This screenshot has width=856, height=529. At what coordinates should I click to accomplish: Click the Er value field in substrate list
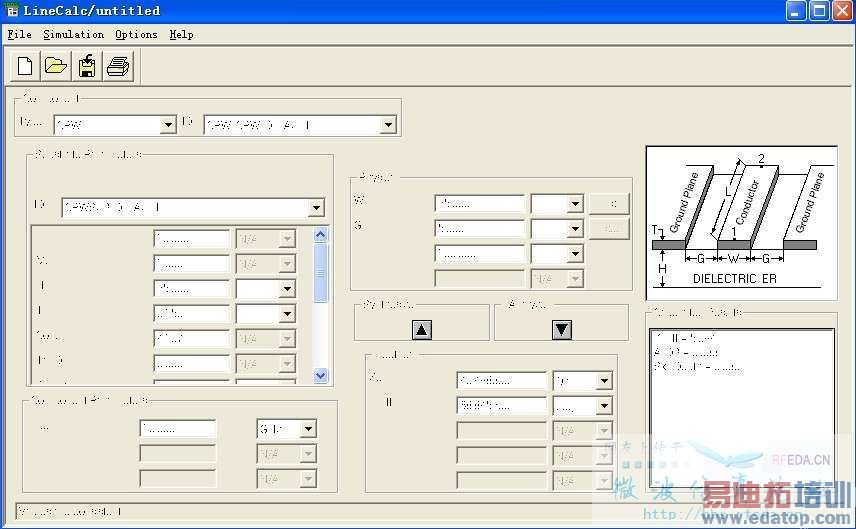click(192, 239)
